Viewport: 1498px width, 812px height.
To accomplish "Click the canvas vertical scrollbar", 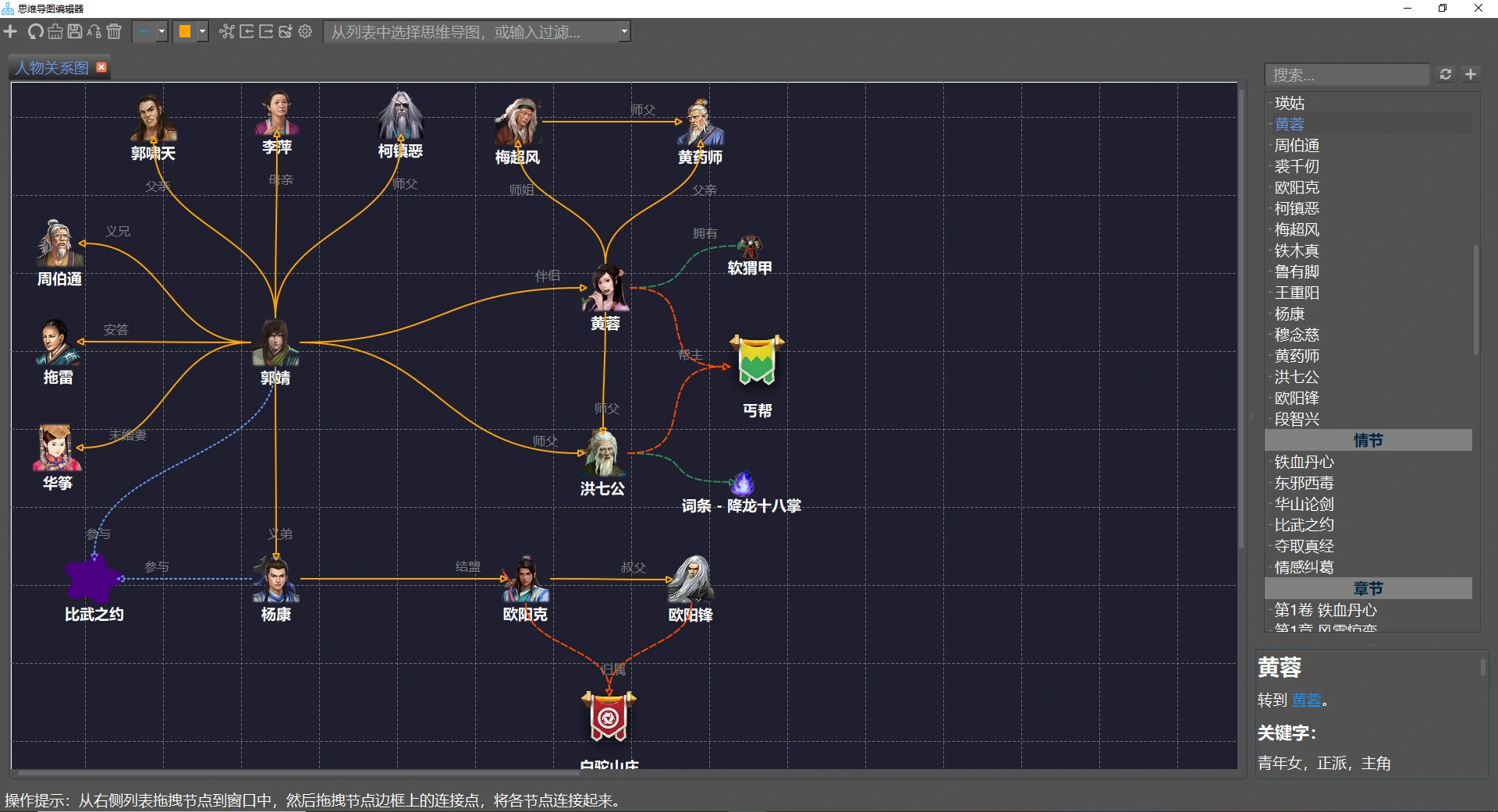I will (1241, 318).
